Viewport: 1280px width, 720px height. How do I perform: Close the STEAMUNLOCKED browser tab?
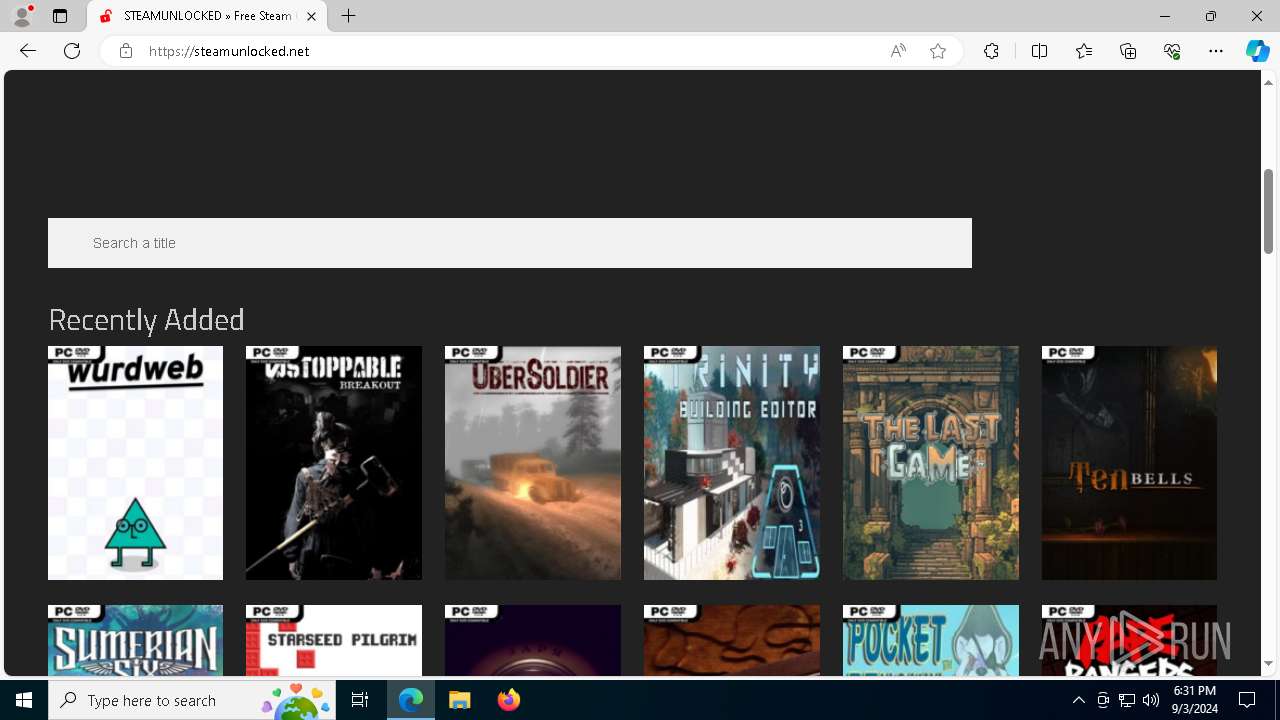[312, 16]
